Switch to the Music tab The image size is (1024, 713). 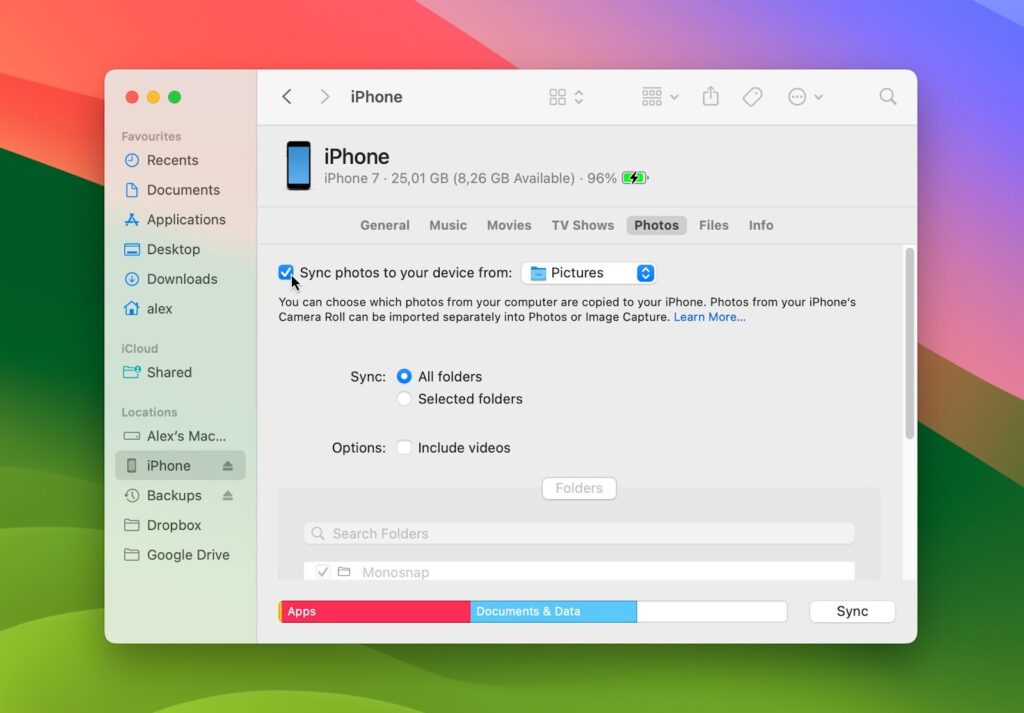447,225
